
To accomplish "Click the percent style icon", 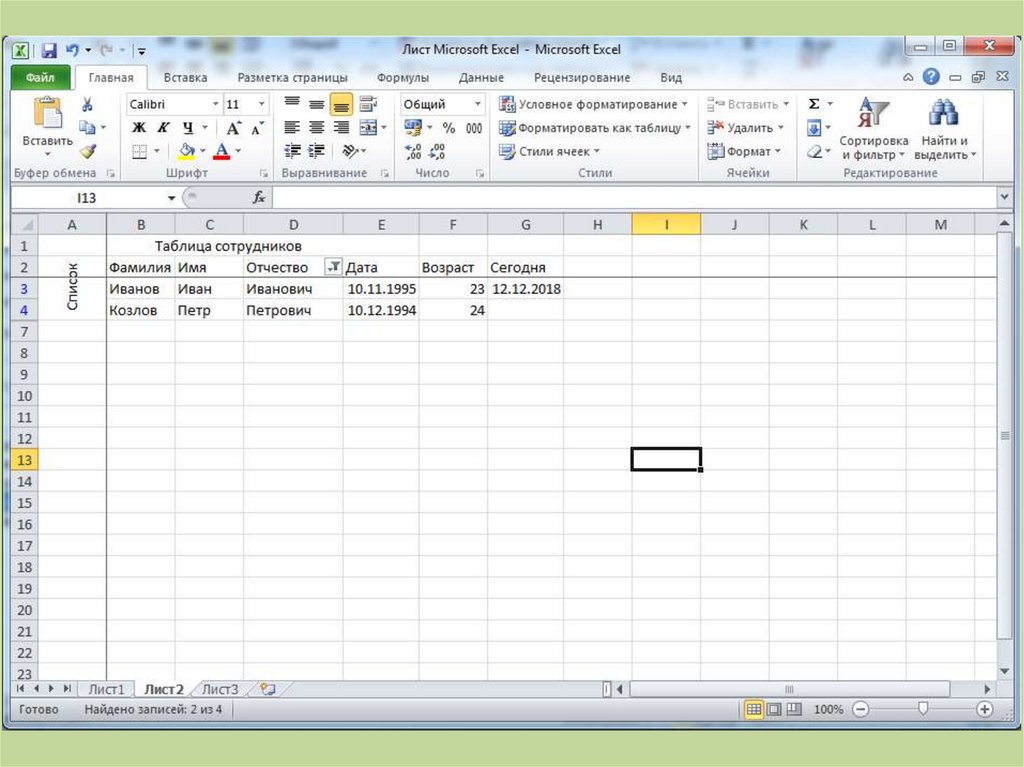I will tap(449, 128).
